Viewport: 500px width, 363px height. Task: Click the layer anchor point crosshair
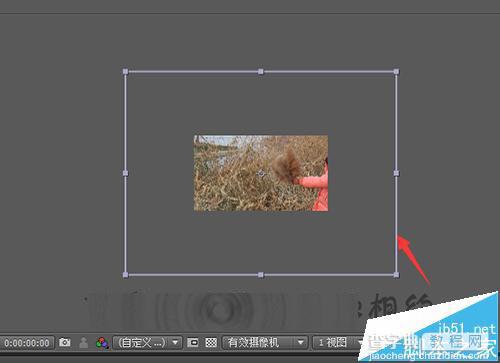coord(261,173)
